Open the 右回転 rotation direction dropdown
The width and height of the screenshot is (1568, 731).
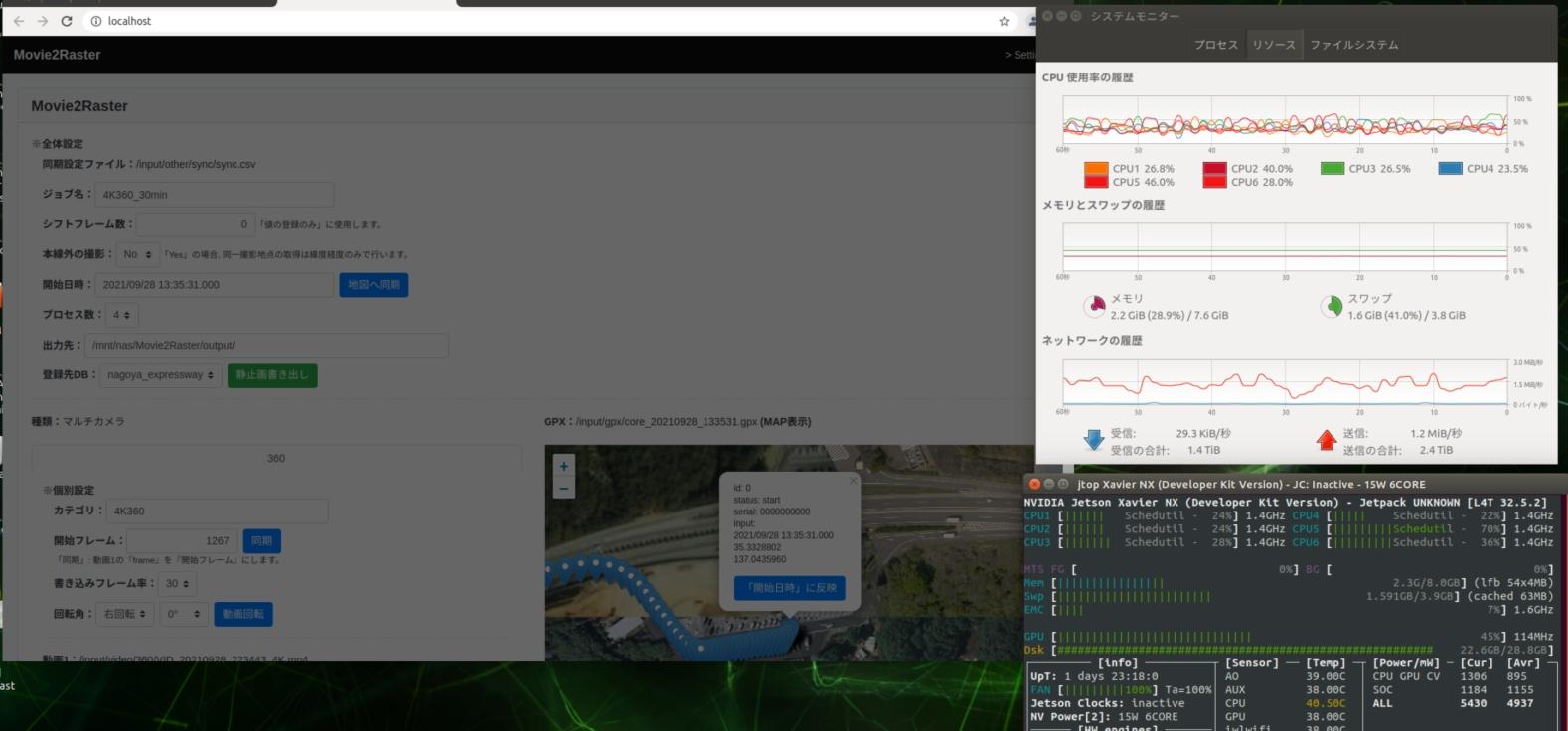(126, 614)
